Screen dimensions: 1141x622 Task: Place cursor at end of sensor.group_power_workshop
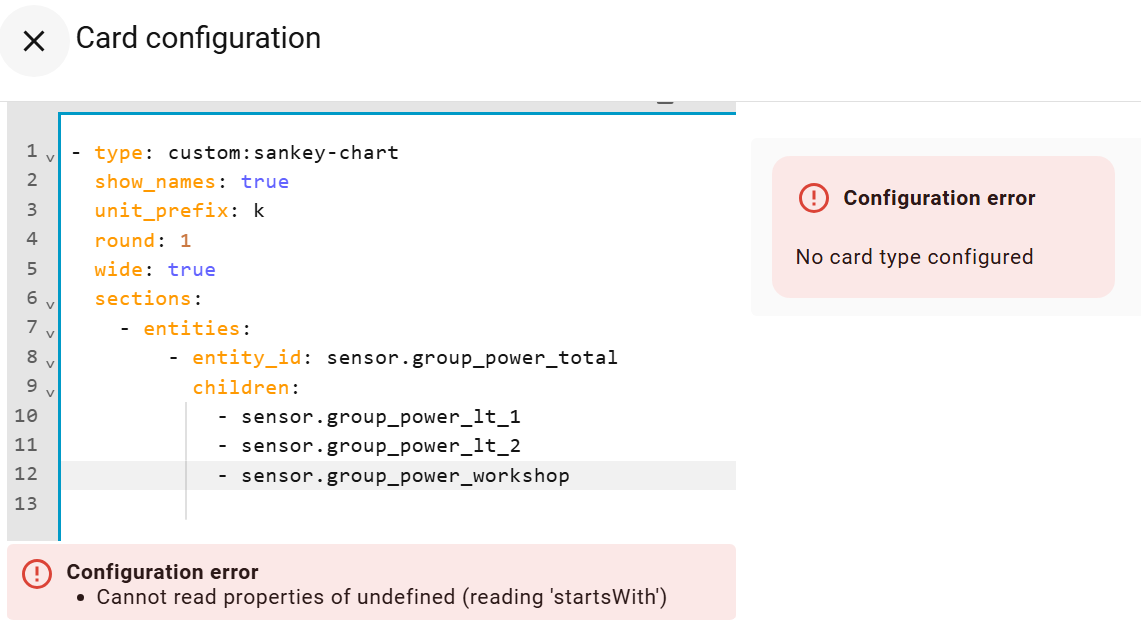[570, 476]
